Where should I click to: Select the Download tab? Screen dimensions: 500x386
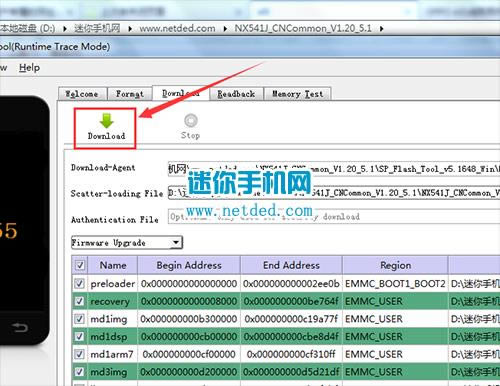pos(181,93)
